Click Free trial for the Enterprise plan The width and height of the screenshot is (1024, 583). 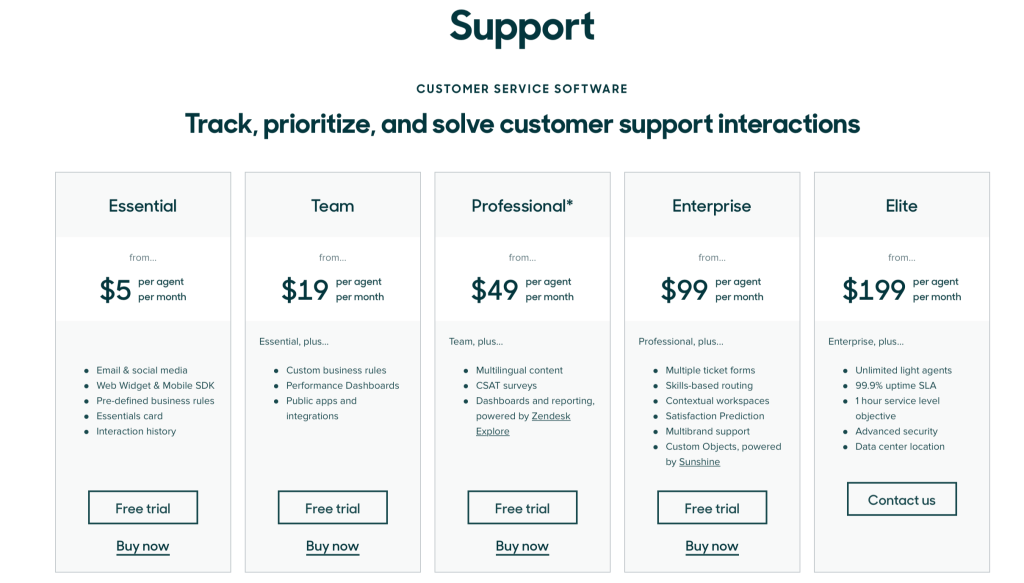click(x=711, y=507)
